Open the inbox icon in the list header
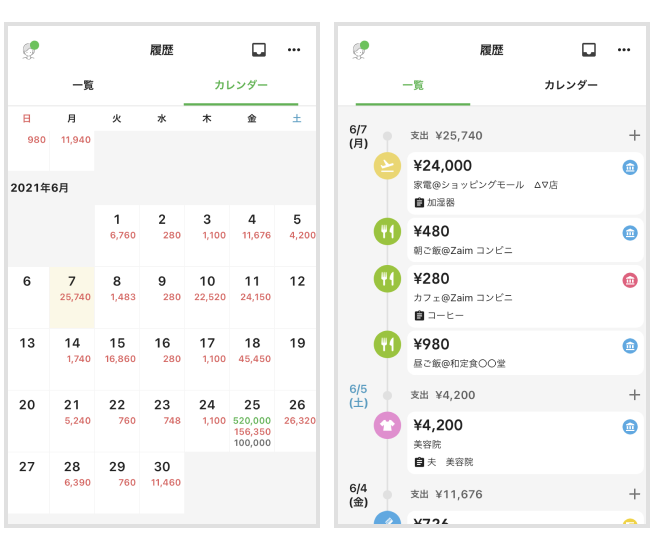The image size is (654, 550). (589, 49)
